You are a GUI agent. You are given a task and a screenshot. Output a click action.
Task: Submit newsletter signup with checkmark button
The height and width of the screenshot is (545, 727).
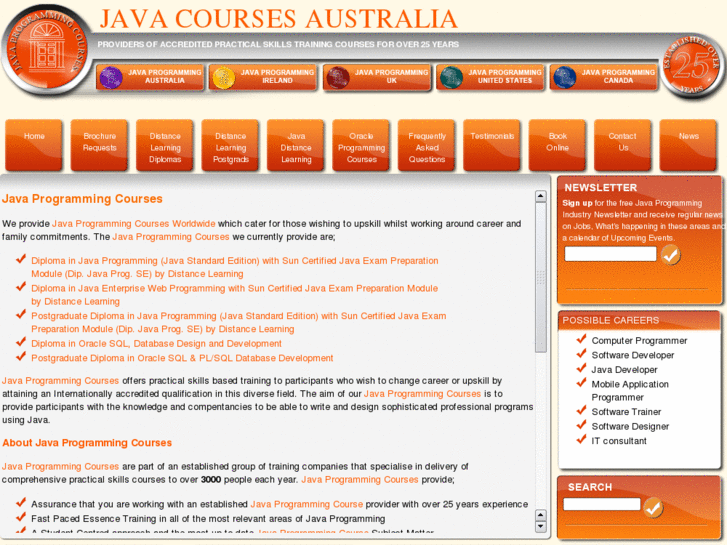click(x=670, y=255)
